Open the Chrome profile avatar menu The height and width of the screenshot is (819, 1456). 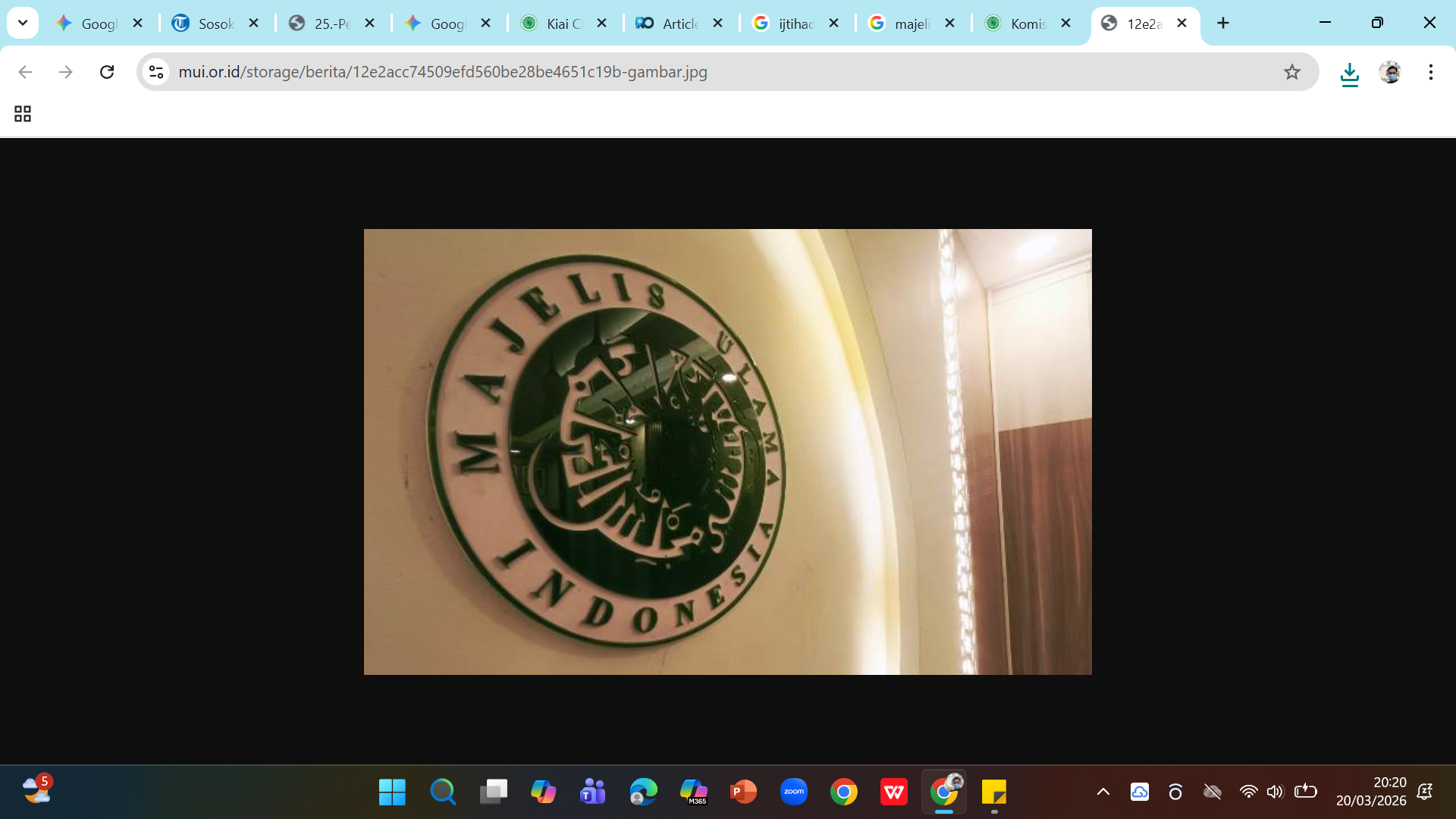pyautogui.click(x=1390, y=72)
